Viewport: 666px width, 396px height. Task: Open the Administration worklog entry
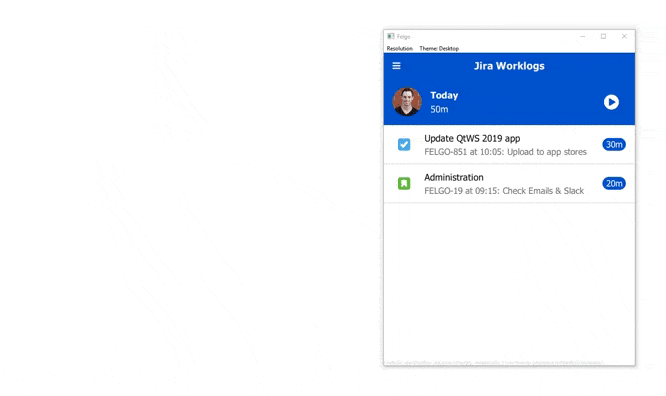[x=509, y=184]
